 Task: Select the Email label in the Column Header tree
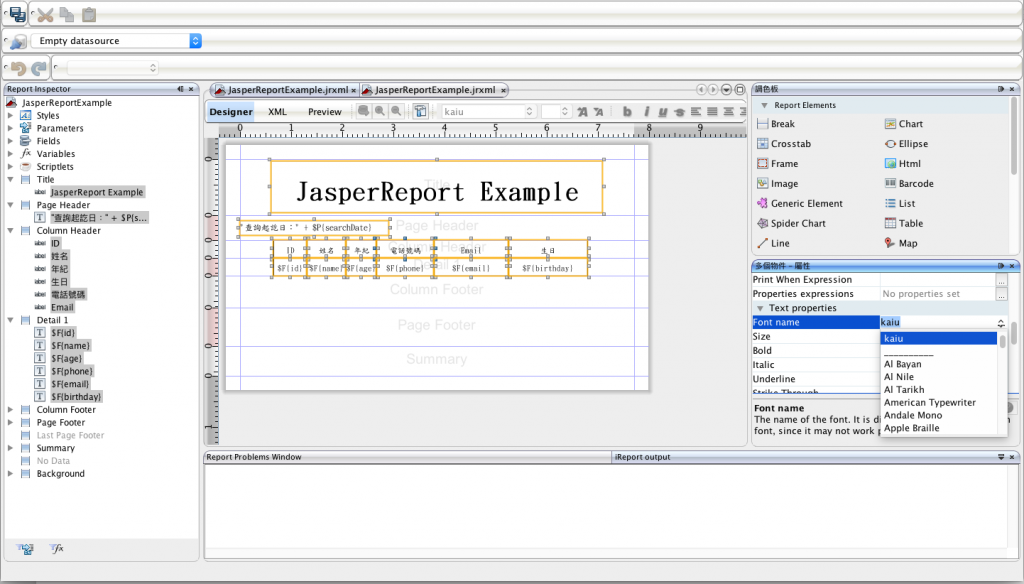click(x=62, y=307)
